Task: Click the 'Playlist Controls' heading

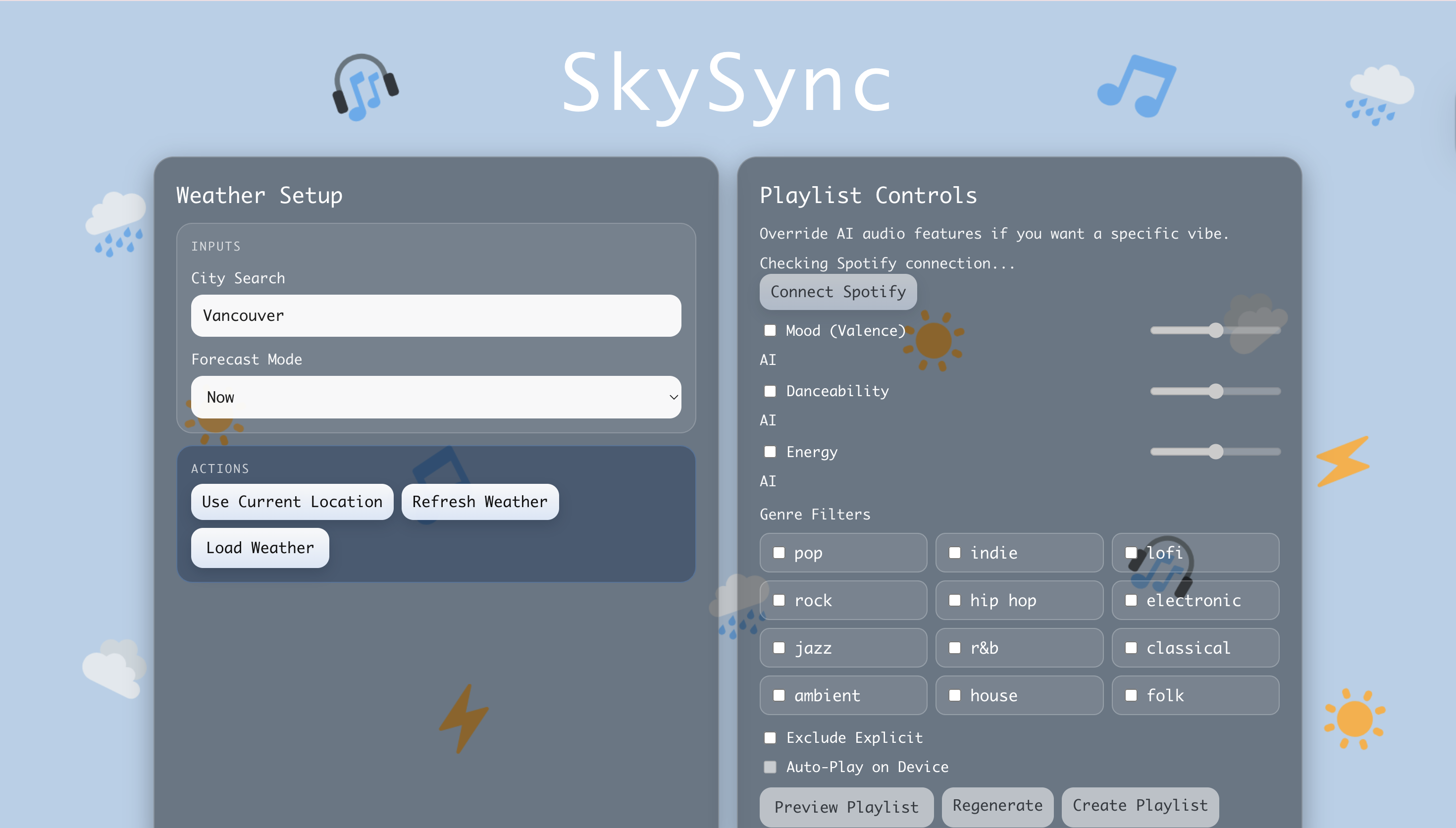Action: click(x=868, y=196)
